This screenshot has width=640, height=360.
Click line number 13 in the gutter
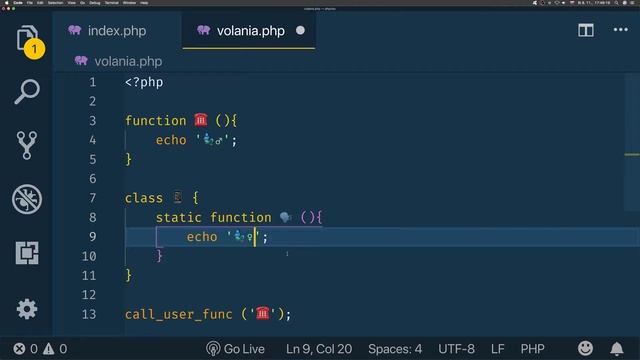89,314
